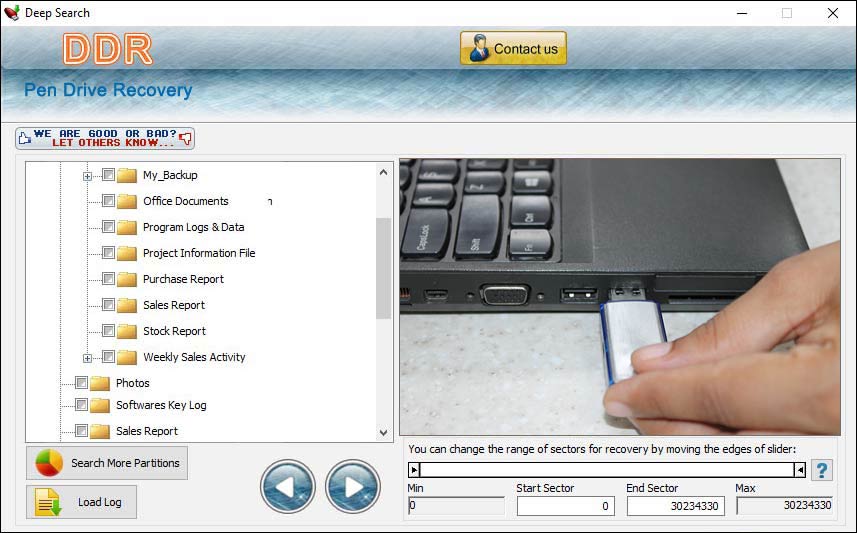Click the Max value field
Viewport: 857px width, 533px height.
pyautogui.click(x=785, y=505)
